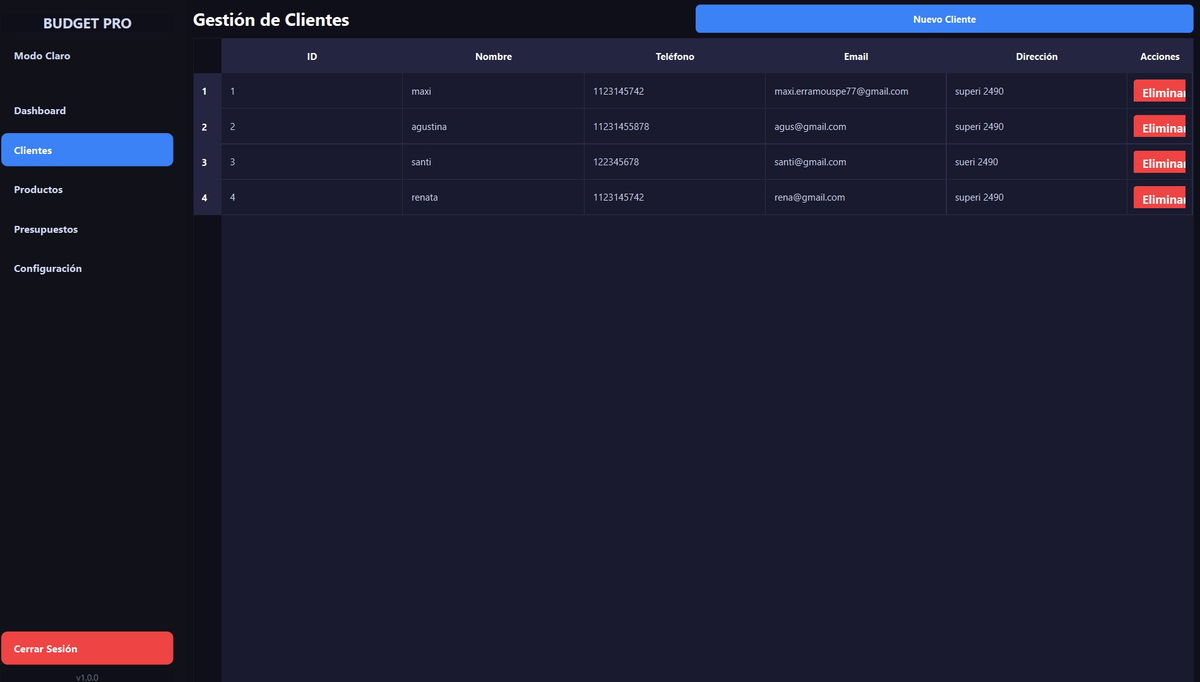Toggle Modo Claro theme switch

click(42, 56)
